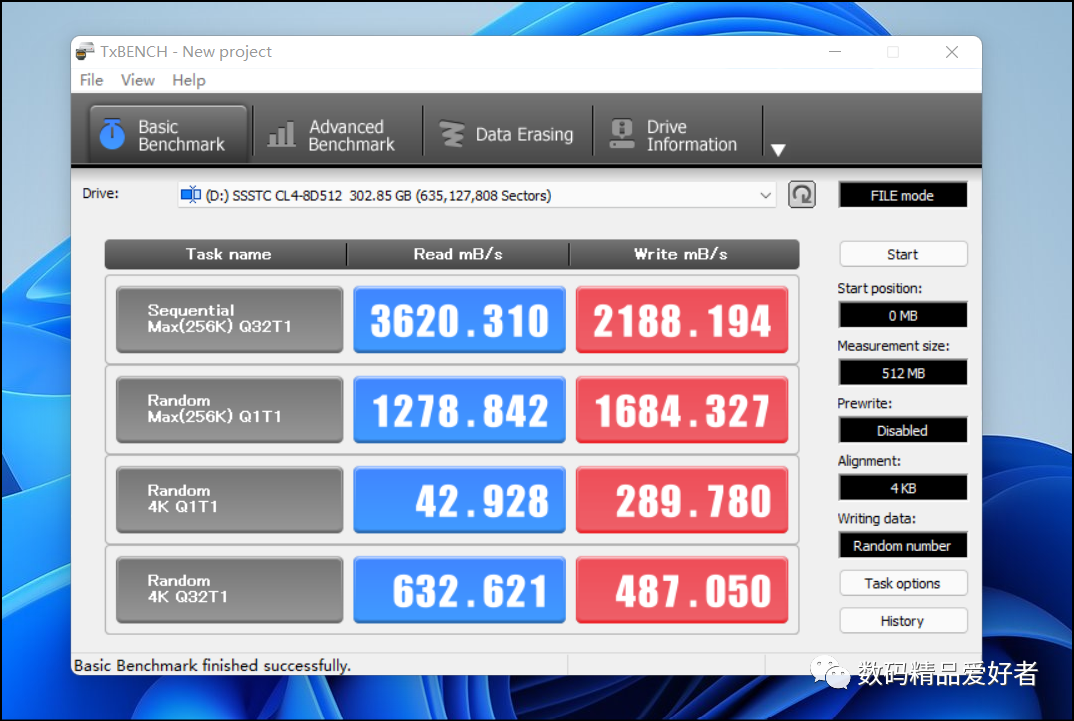Click the Random Max(256K) Q1T1 task button
1074x721 pixels.
click(x=229, y=409)
